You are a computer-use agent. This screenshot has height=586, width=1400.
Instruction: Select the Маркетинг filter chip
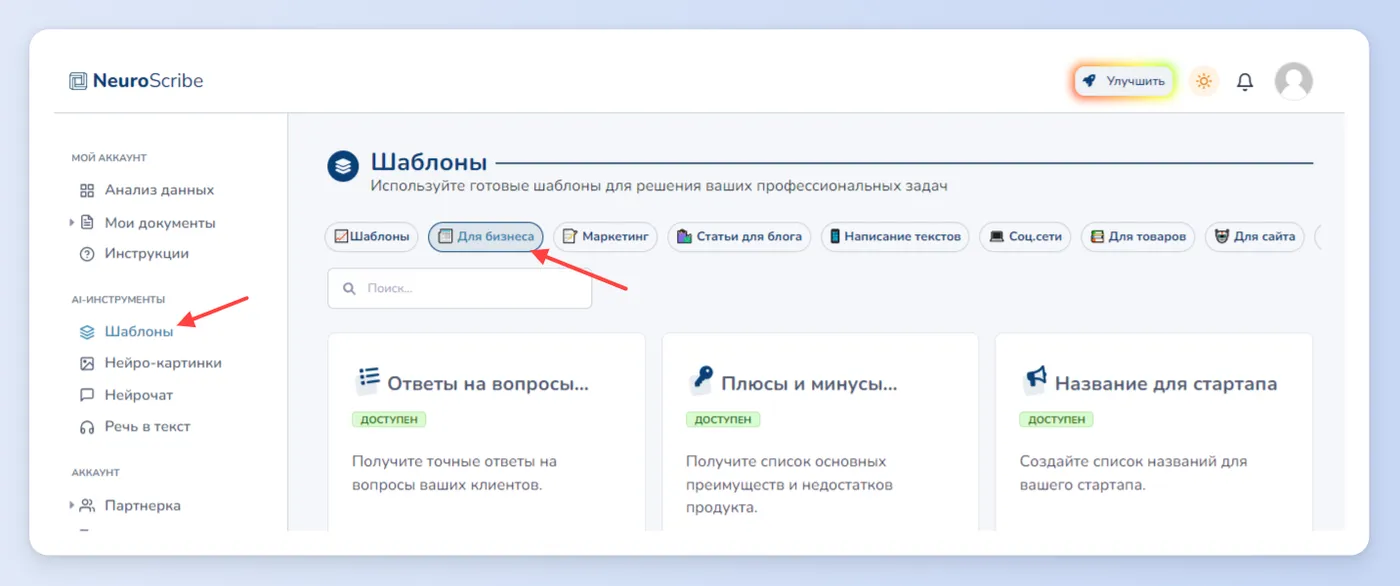tap(606, 237)
